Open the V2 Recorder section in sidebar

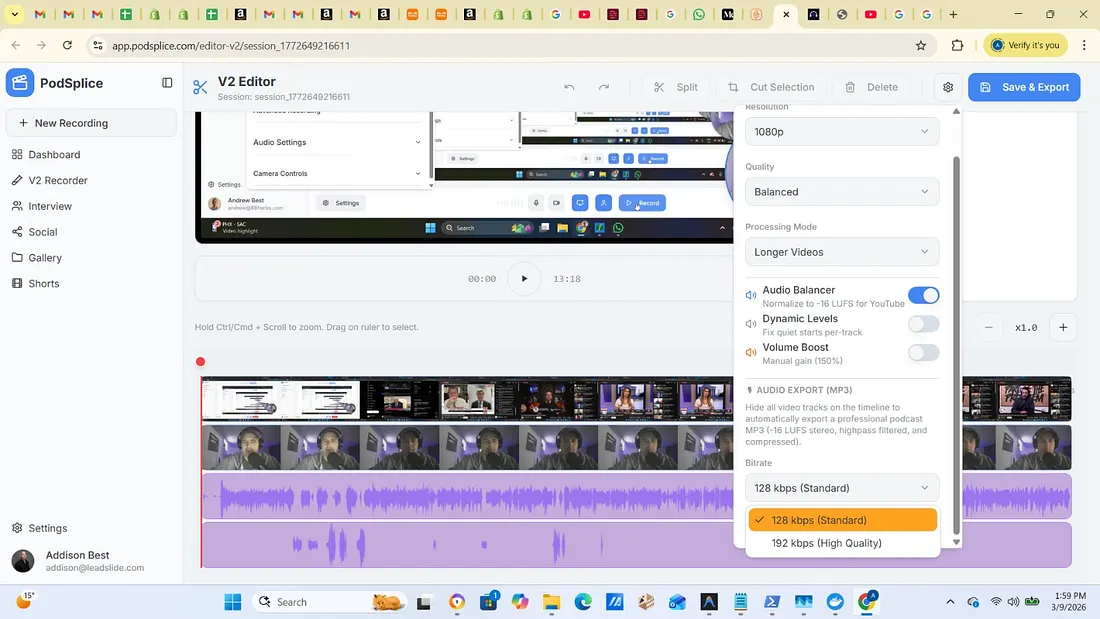coord(55,180)
